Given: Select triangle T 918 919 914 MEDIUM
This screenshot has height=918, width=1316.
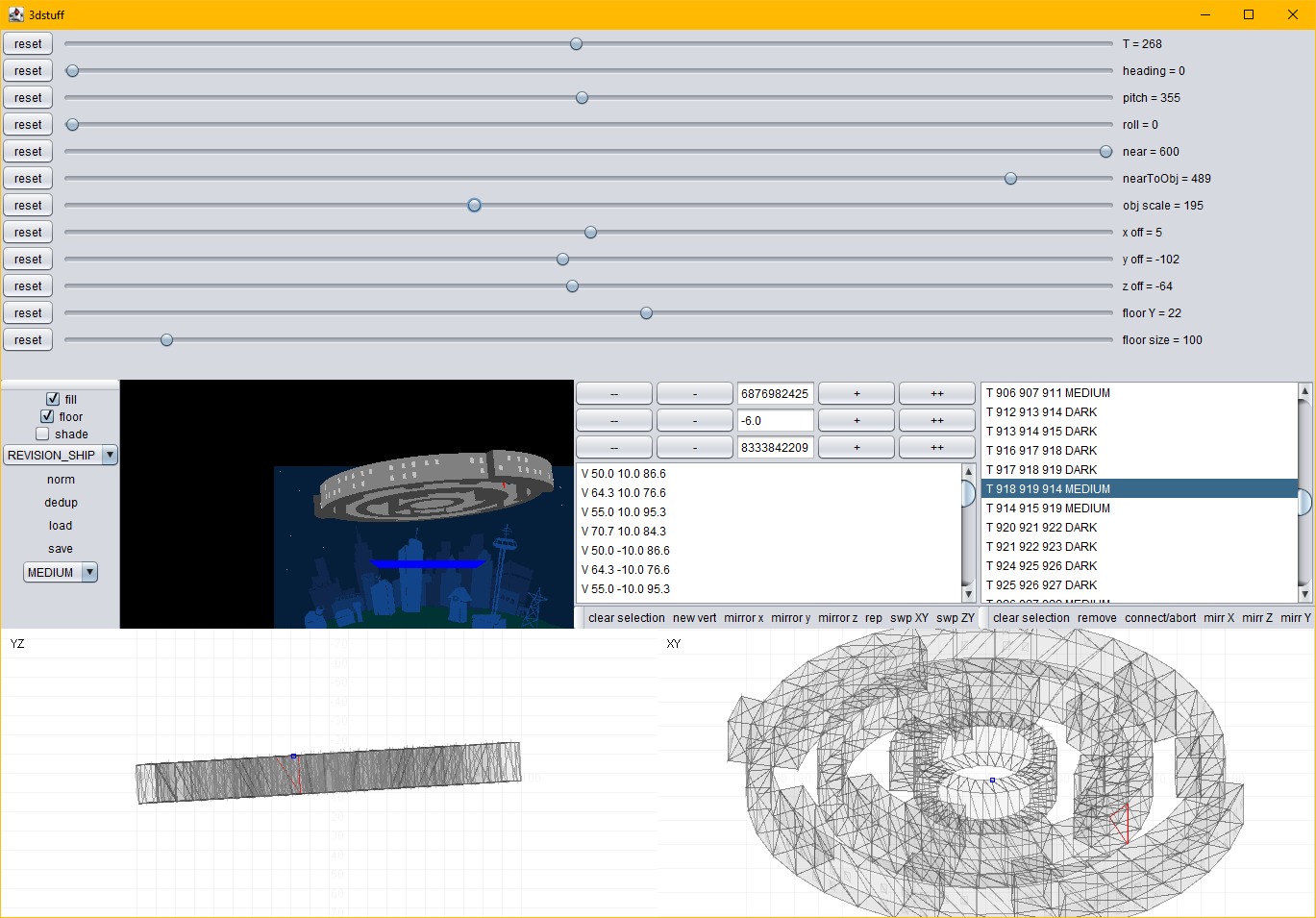Looking at the screenshot, I should click(x=1139, y=489).
